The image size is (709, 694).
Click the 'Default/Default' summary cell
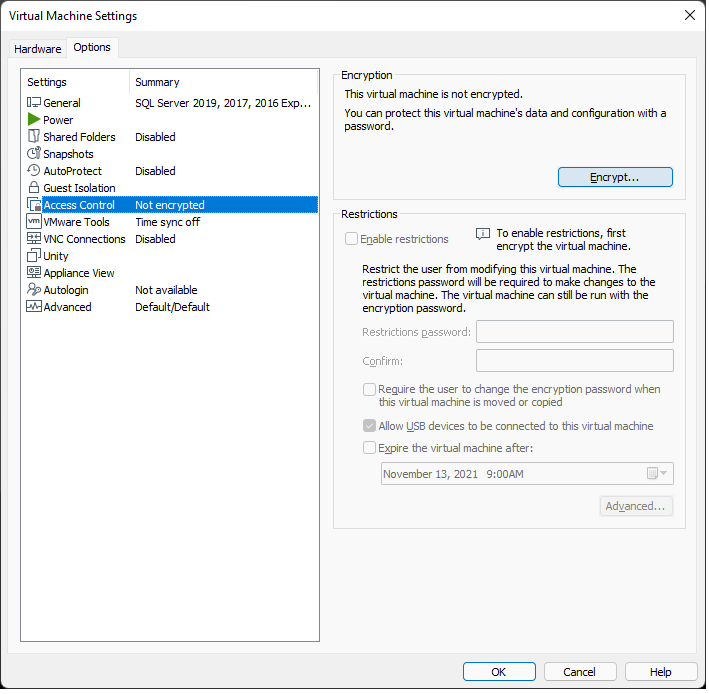[x=173, y=308]
